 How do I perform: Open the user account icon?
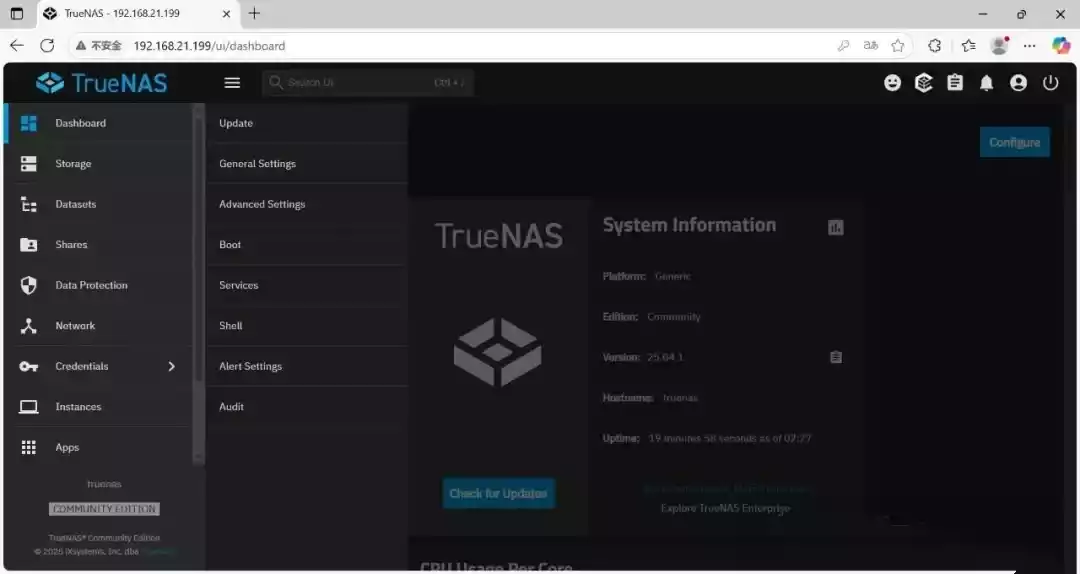point(1019,83)
